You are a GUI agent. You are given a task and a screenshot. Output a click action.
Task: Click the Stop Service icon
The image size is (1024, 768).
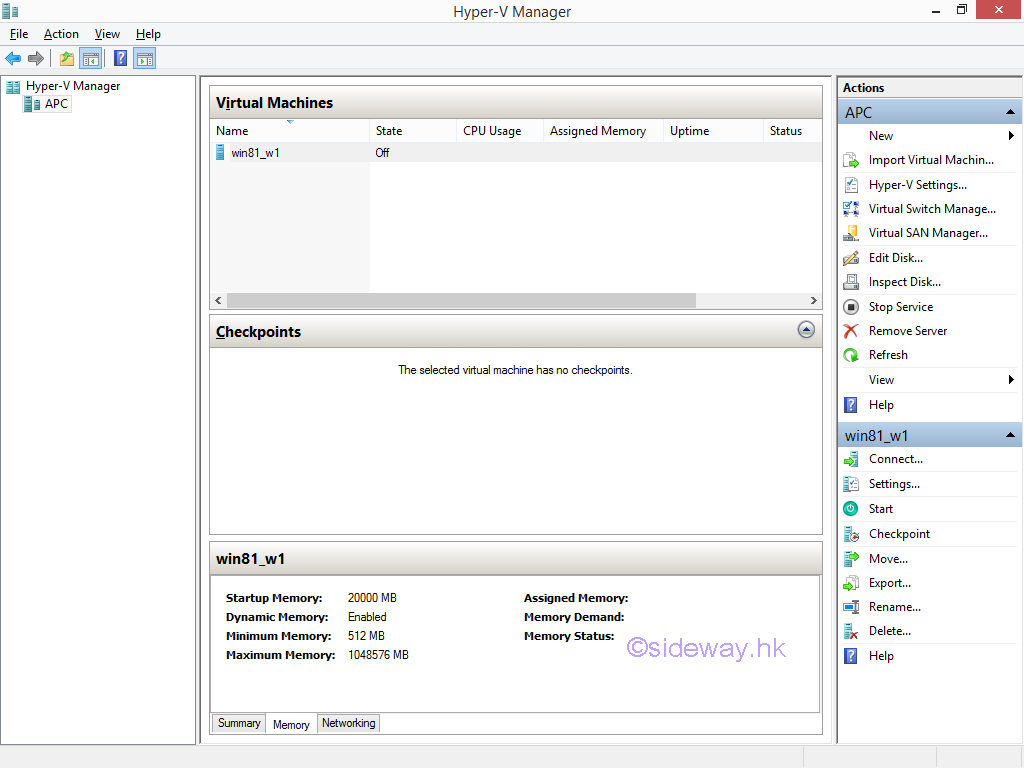(x=851, y=307)
